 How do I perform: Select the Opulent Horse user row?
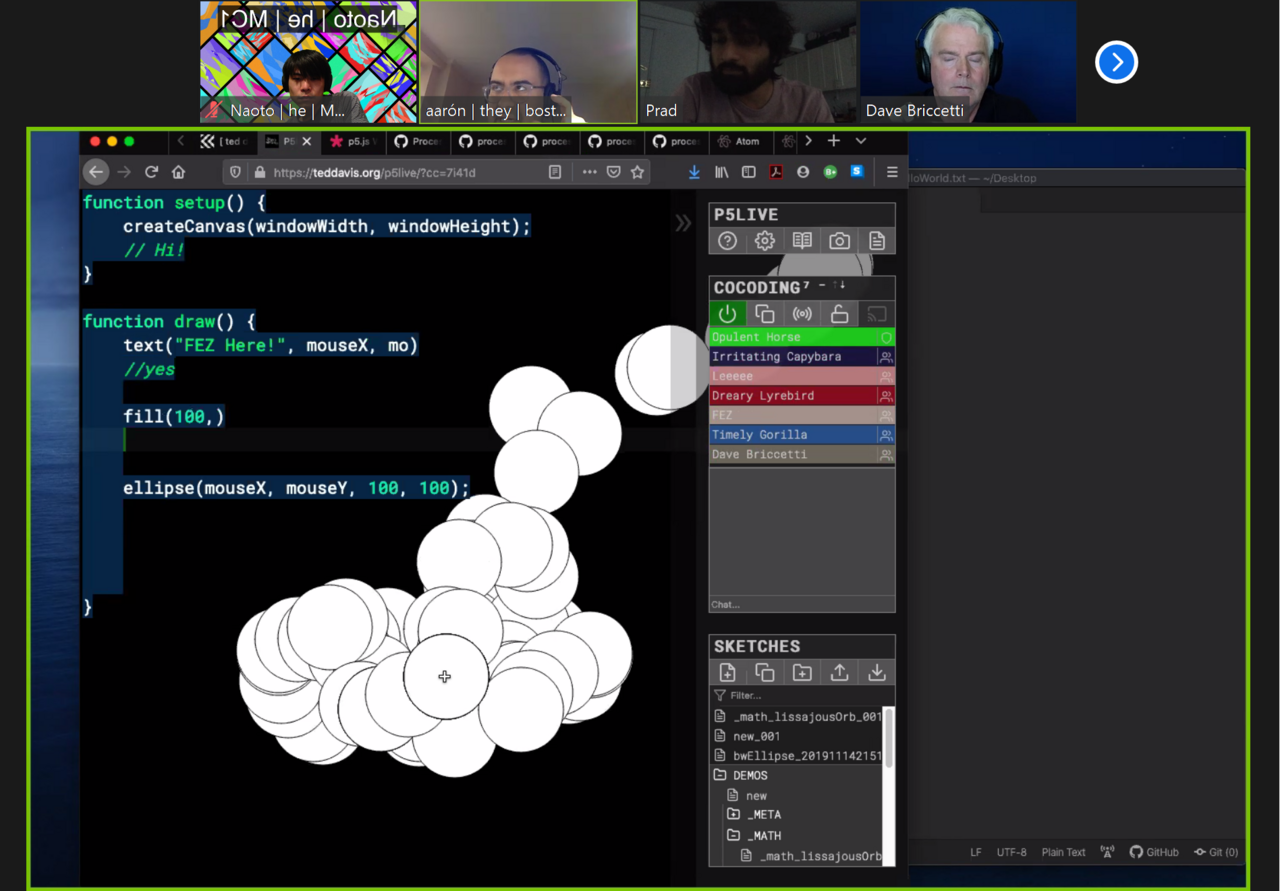click(x=802, y=337)
